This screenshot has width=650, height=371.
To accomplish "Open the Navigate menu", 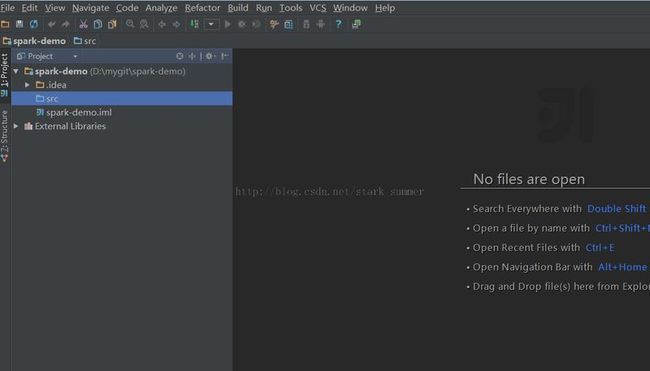I will tap(90, 8).
